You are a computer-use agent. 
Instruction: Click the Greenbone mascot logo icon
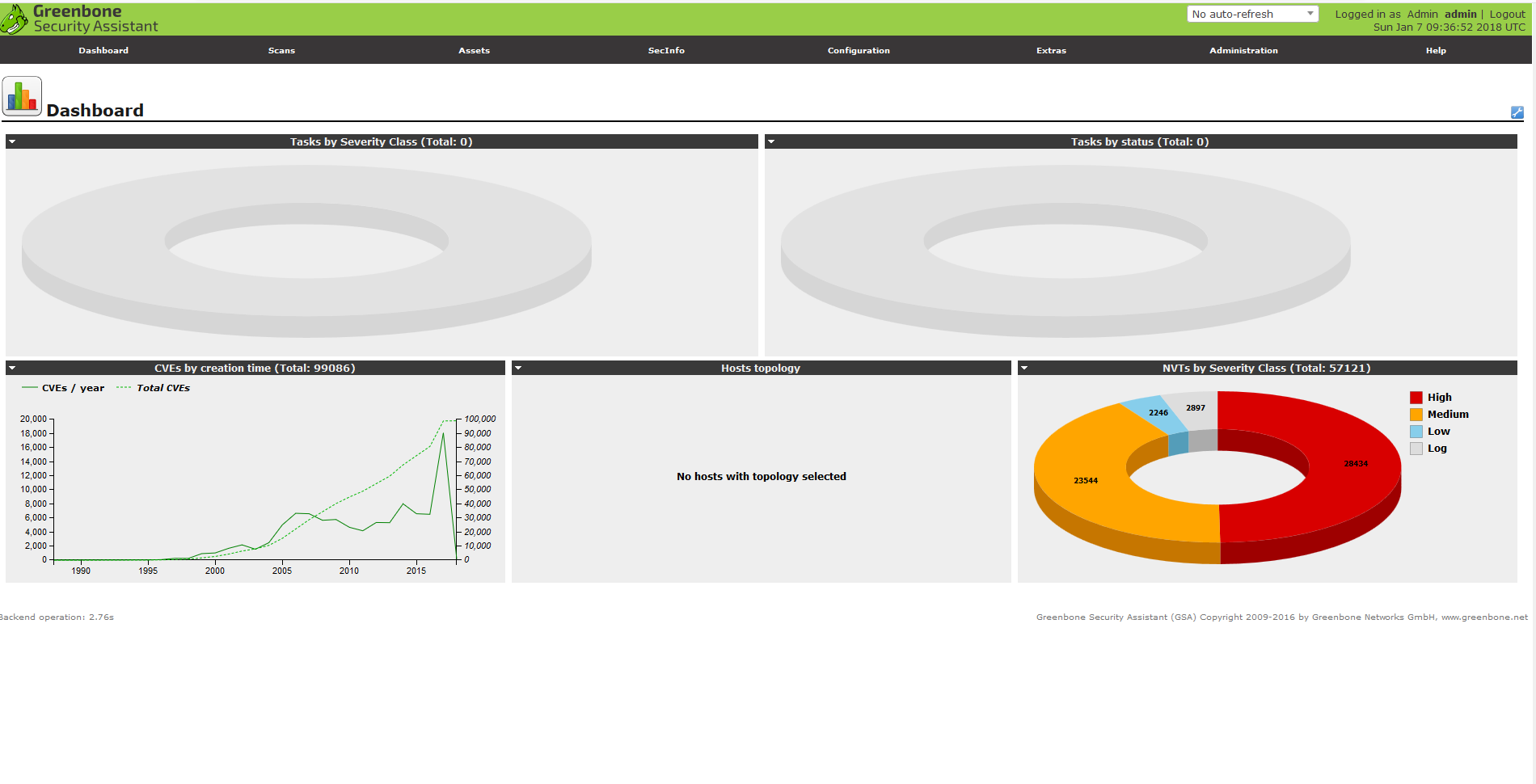[14, 19]
